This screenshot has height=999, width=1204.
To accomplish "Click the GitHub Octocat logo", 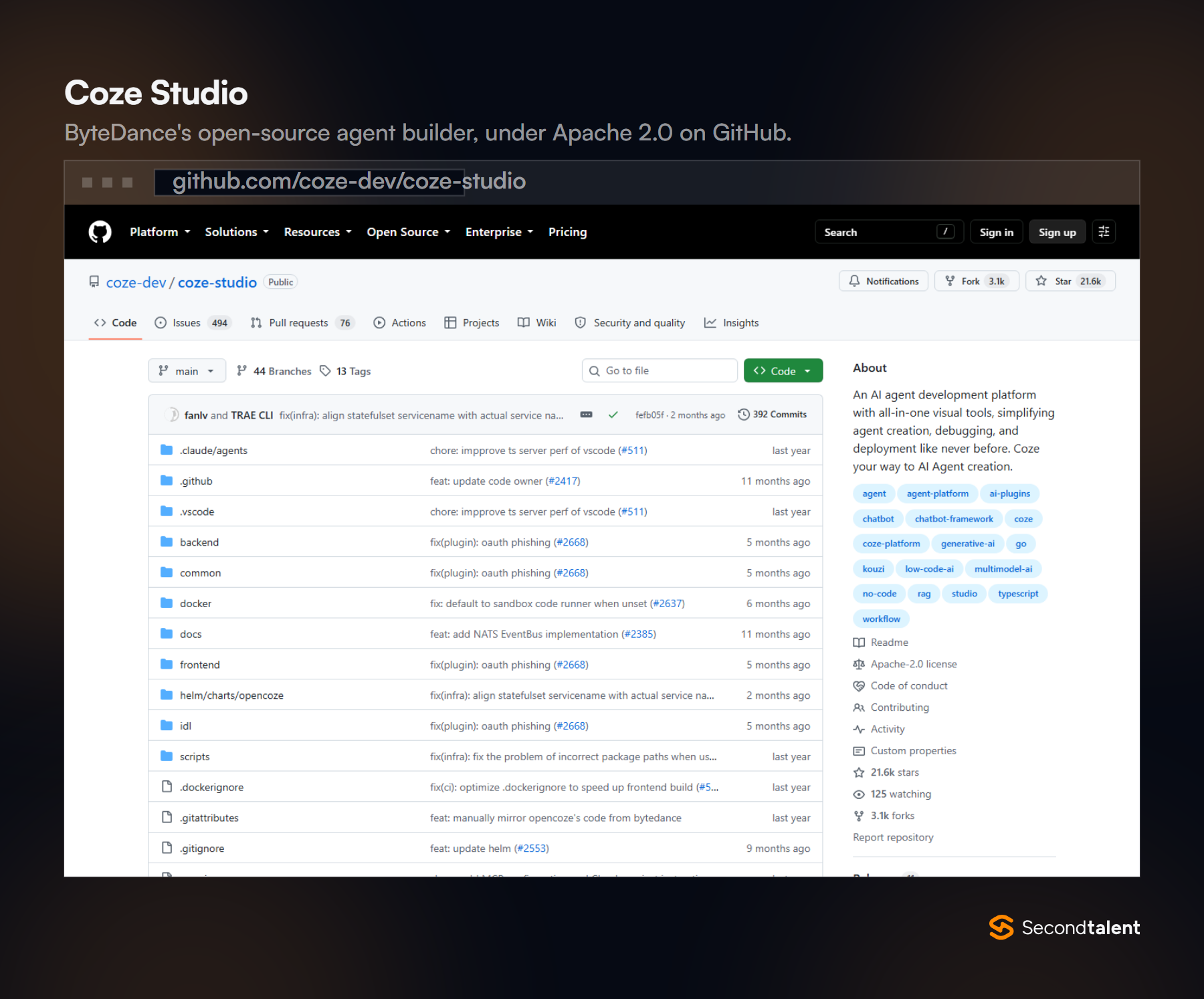I will pos(100,232).
